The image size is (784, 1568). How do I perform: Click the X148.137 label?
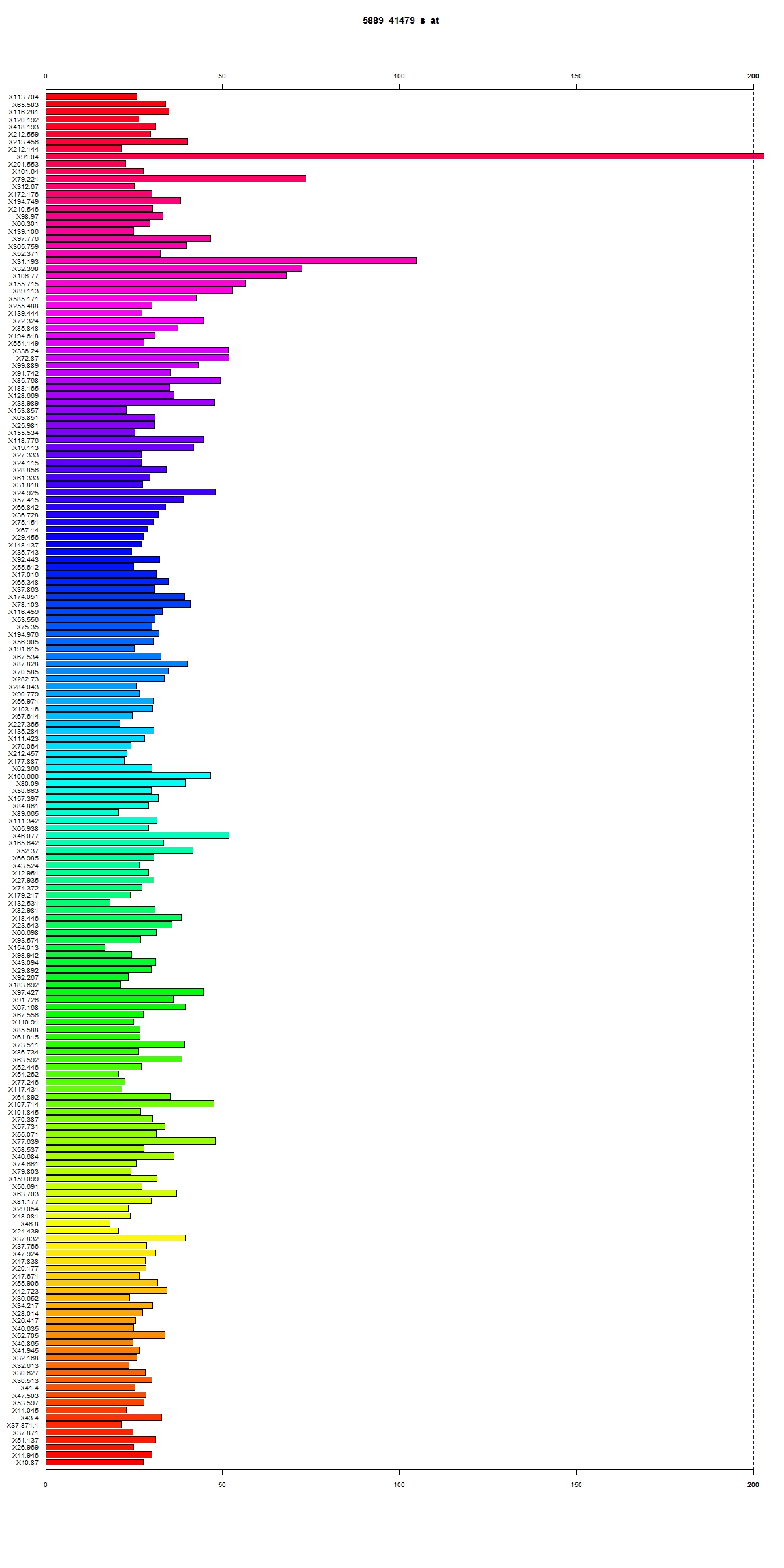tap(24, 545)
